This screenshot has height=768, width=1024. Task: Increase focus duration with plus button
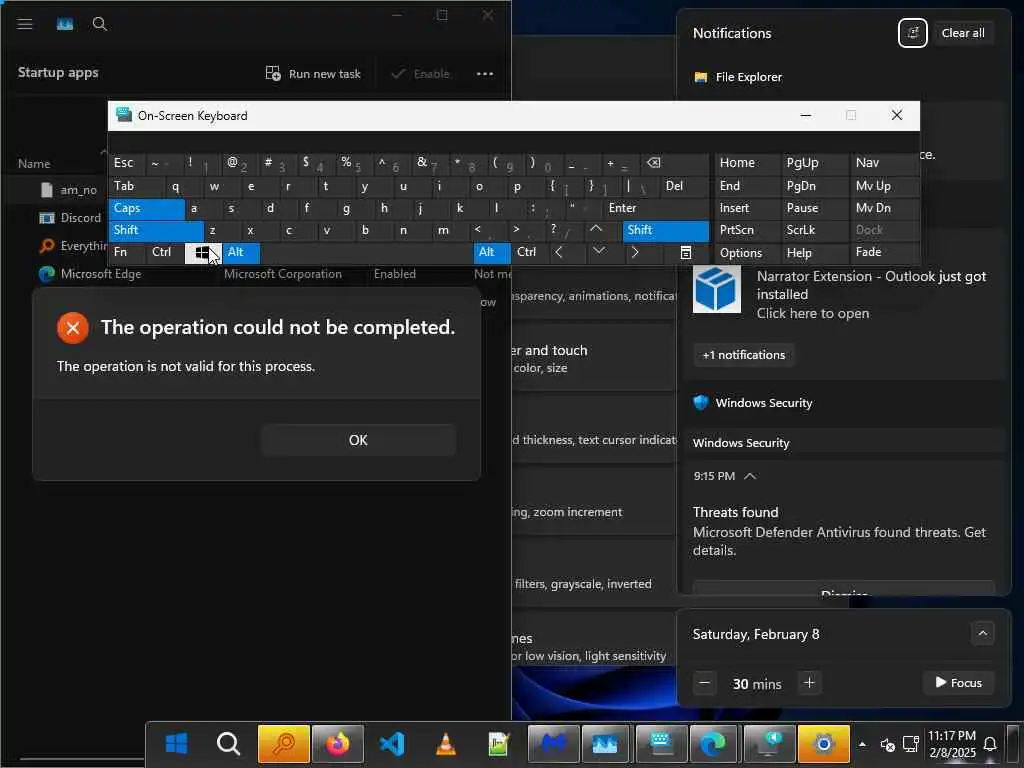tap(809, 683)
